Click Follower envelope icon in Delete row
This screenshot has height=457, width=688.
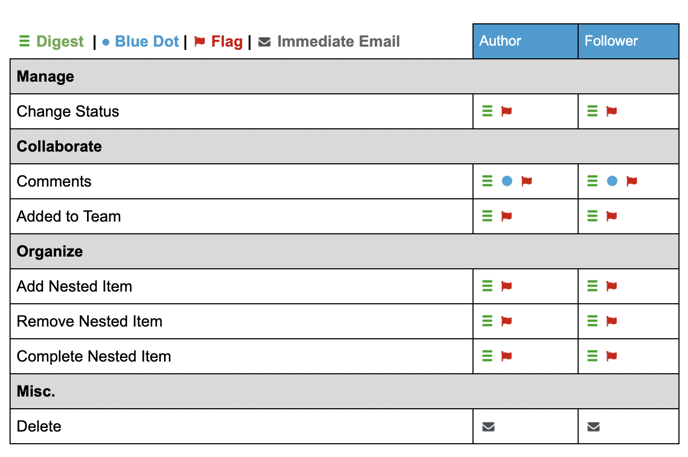tap(593, 426)
